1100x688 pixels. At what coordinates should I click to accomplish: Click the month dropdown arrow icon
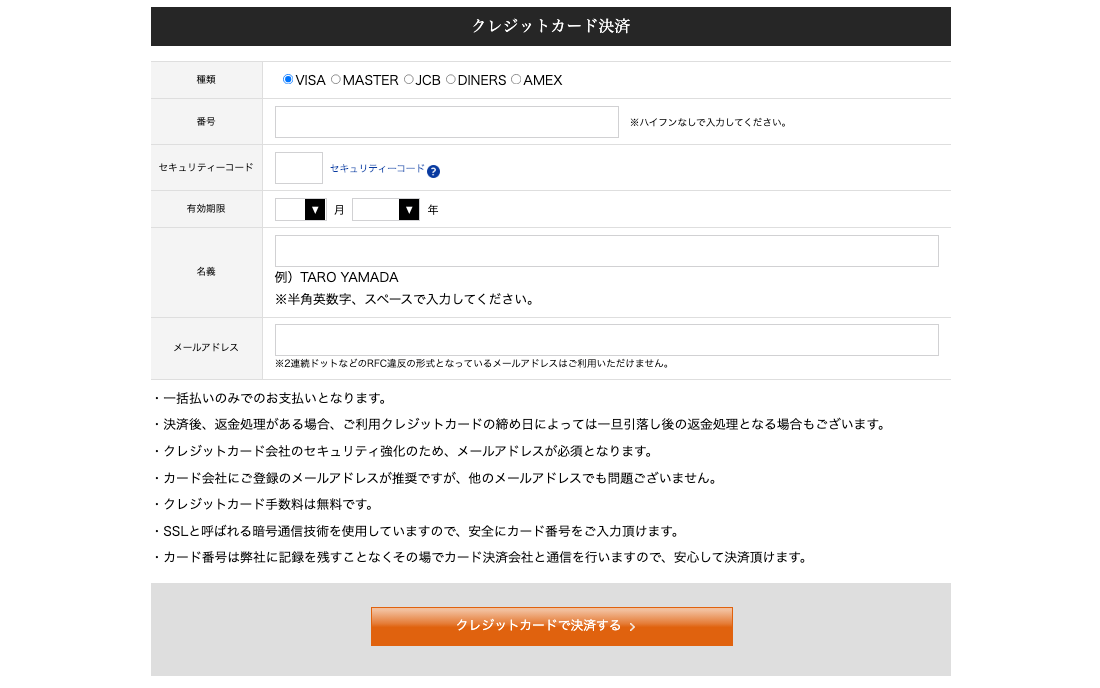(x=316, y=209)
